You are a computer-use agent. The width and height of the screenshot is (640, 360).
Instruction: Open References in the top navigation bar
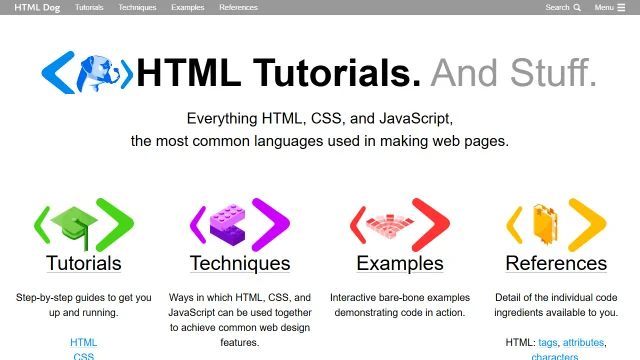tap(238, 7)
